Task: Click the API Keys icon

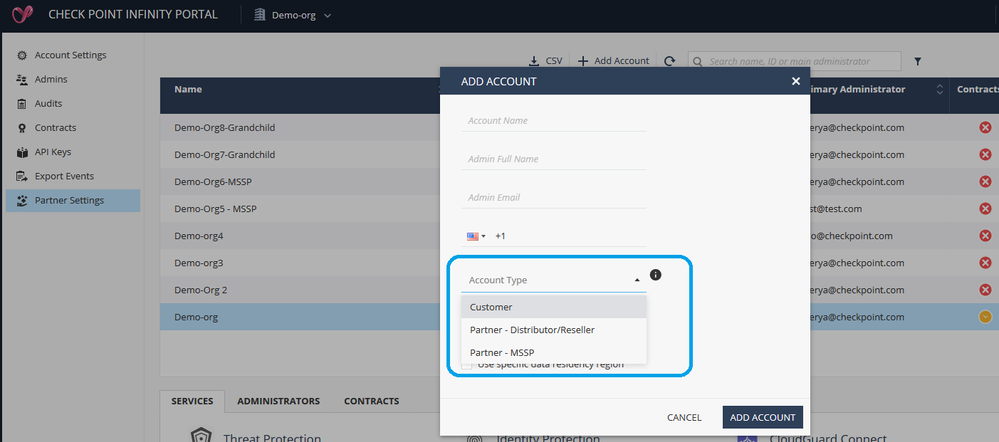Action: pos(22,152)
